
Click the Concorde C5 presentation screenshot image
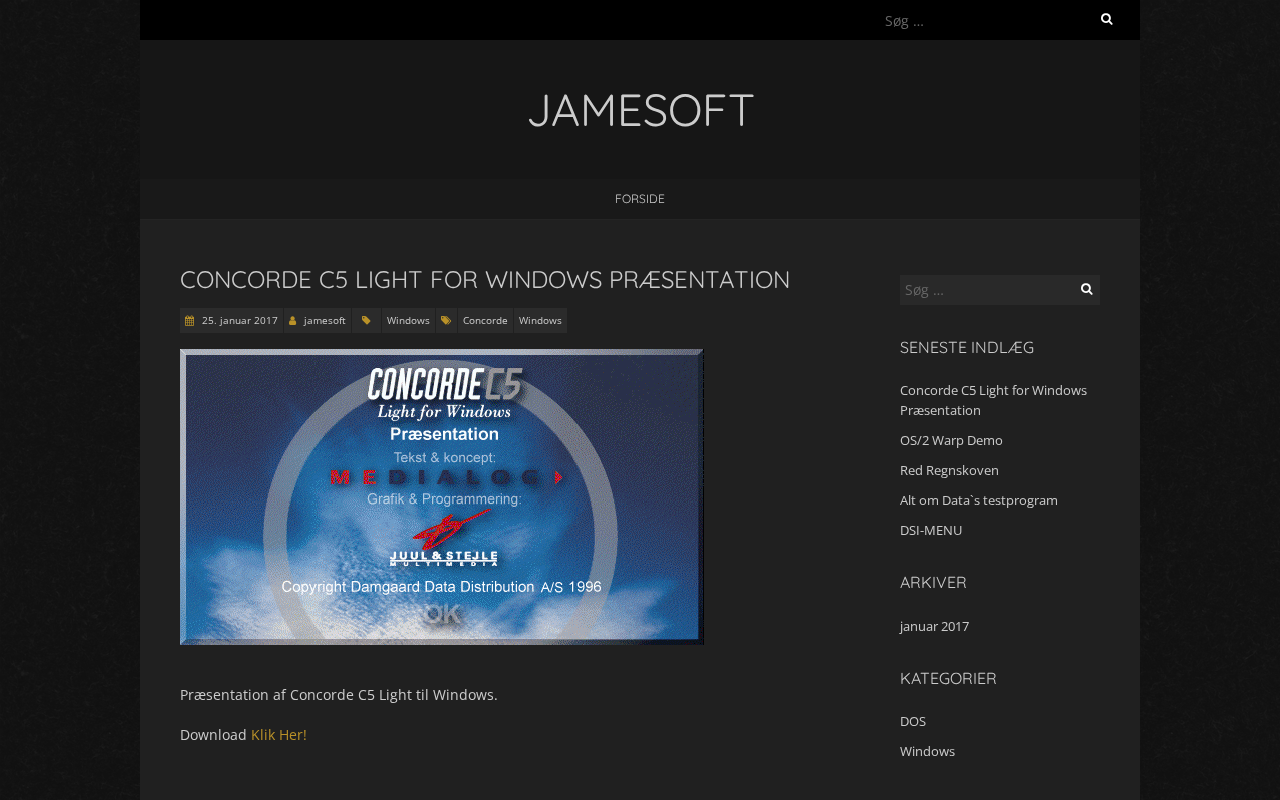click(x=442, y=497)
